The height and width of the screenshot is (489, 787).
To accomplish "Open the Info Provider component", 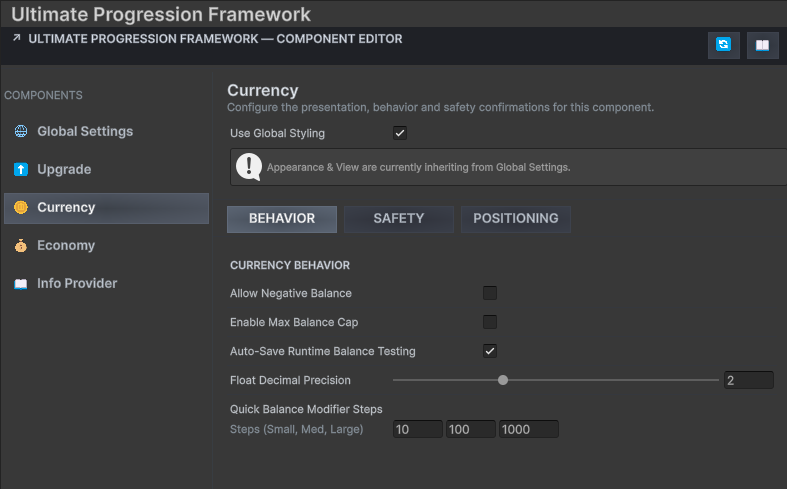I will (x=106, y=284).
